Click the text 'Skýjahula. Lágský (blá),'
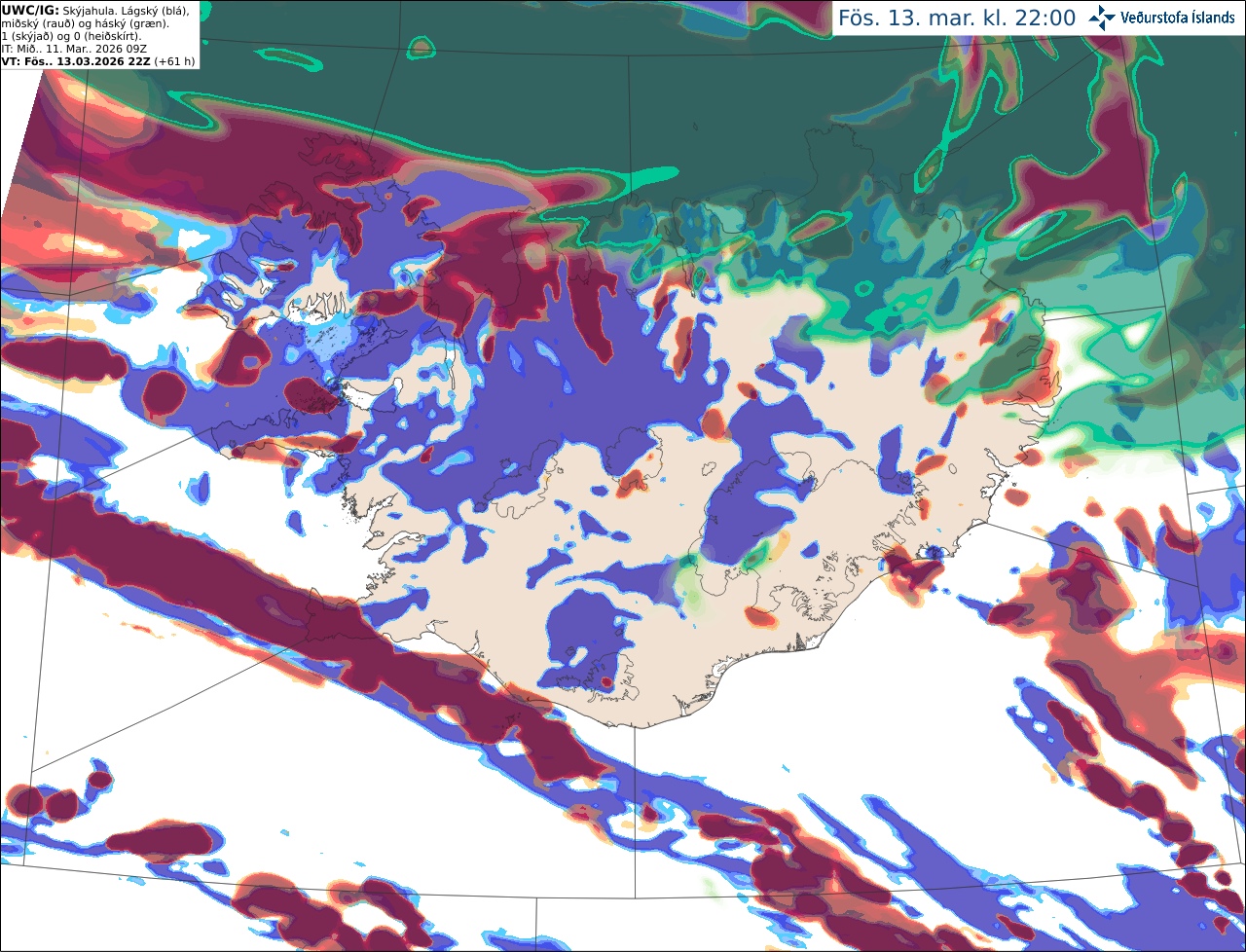Viewport: 1246px width, 952px height. [x=126, y=10]
